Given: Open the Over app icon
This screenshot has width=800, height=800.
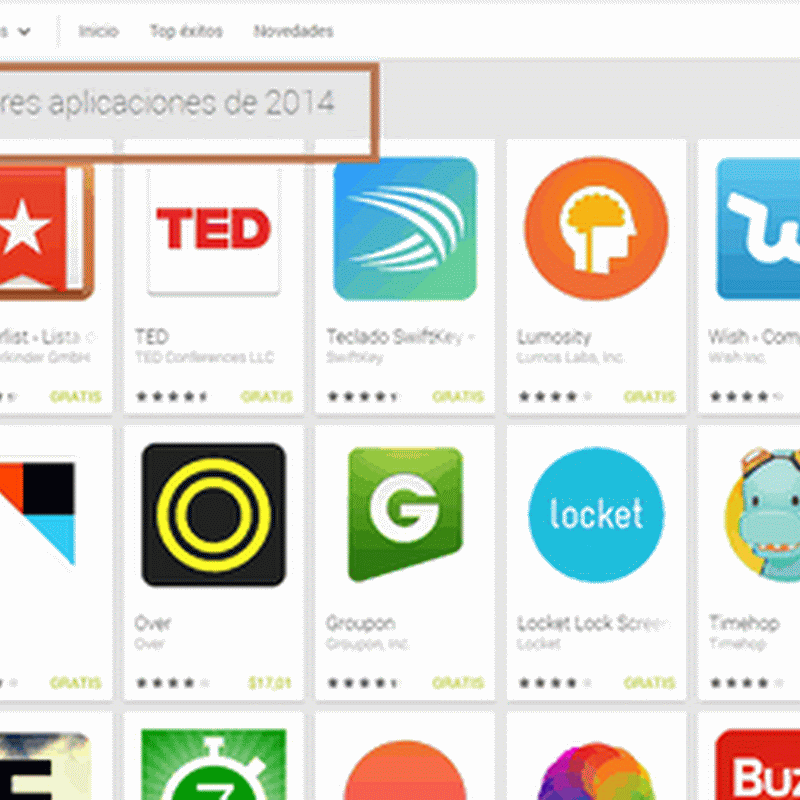Looking at the screenshot, I should coord(213,514).
